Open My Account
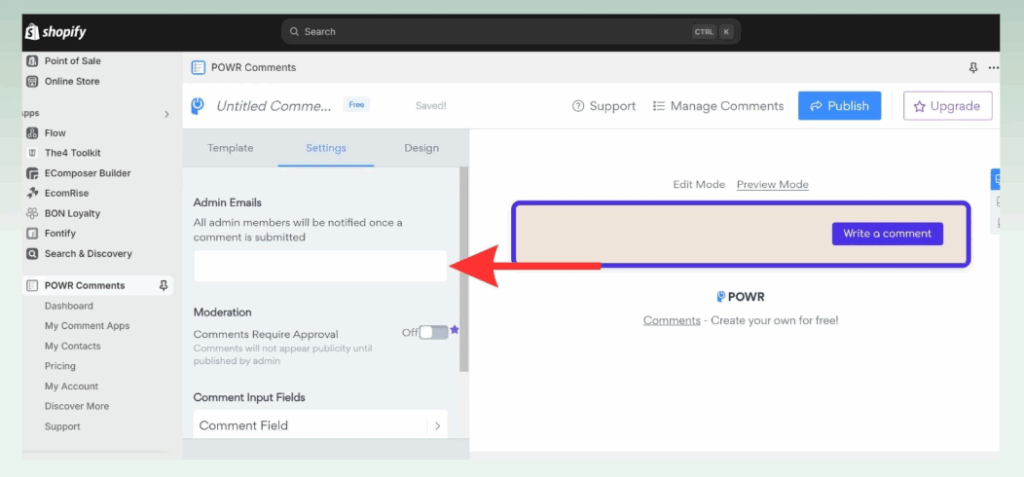 pyautogui.click(x=71, y=386)
